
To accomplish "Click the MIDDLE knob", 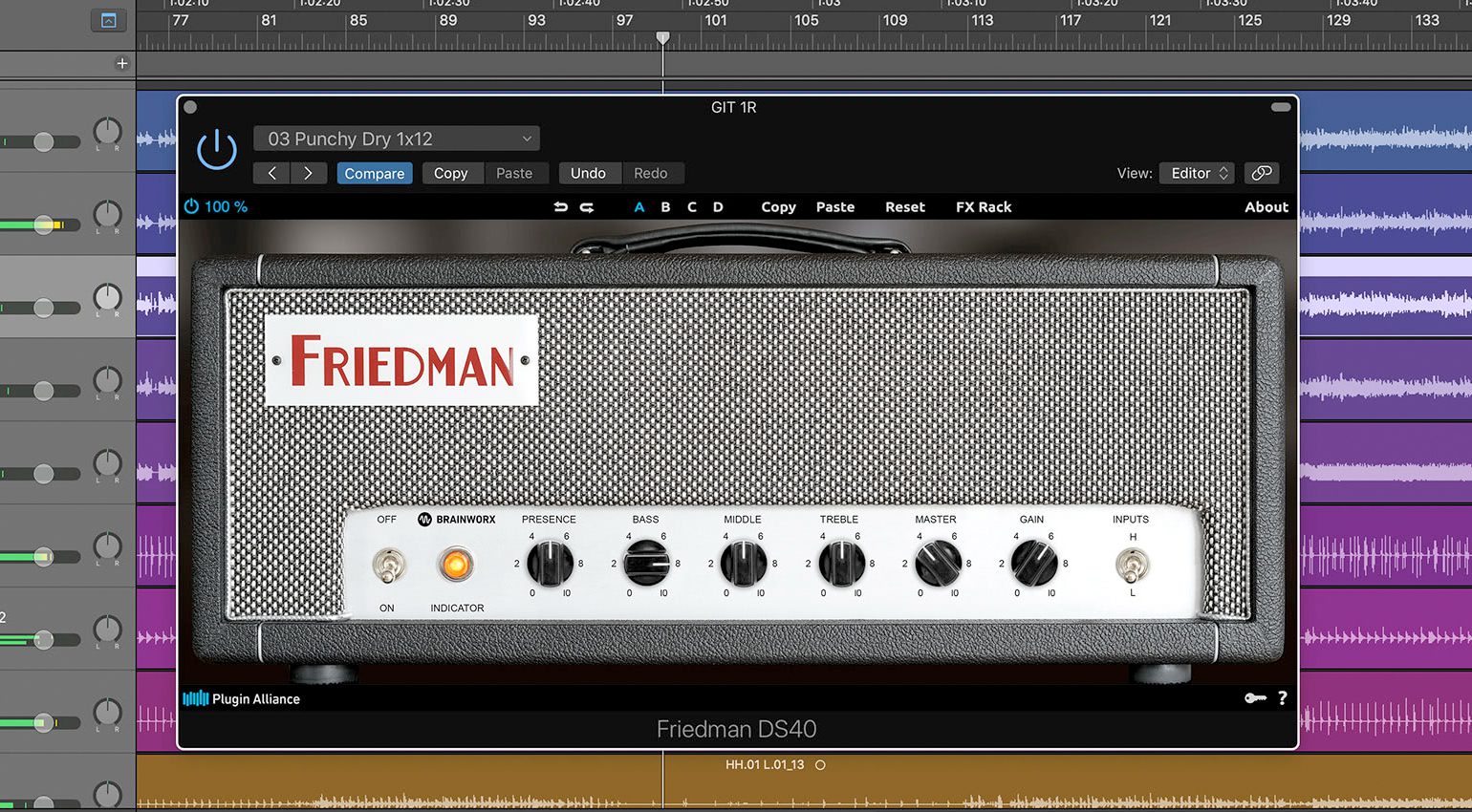I will pos(744,564).
